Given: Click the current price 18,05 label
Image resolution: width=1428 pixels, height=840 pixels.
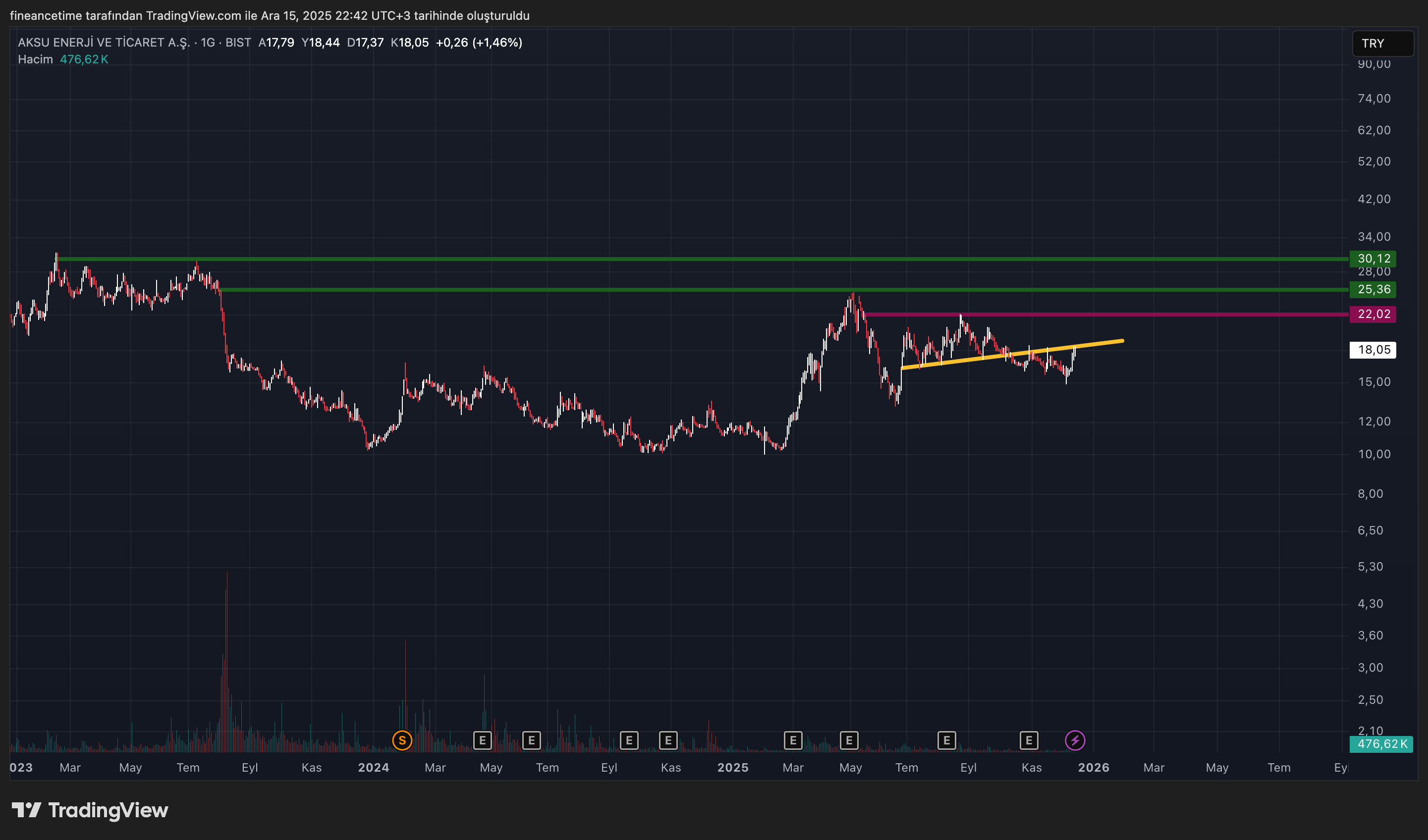Looking at the screenshot, I should click(1373, 350).
